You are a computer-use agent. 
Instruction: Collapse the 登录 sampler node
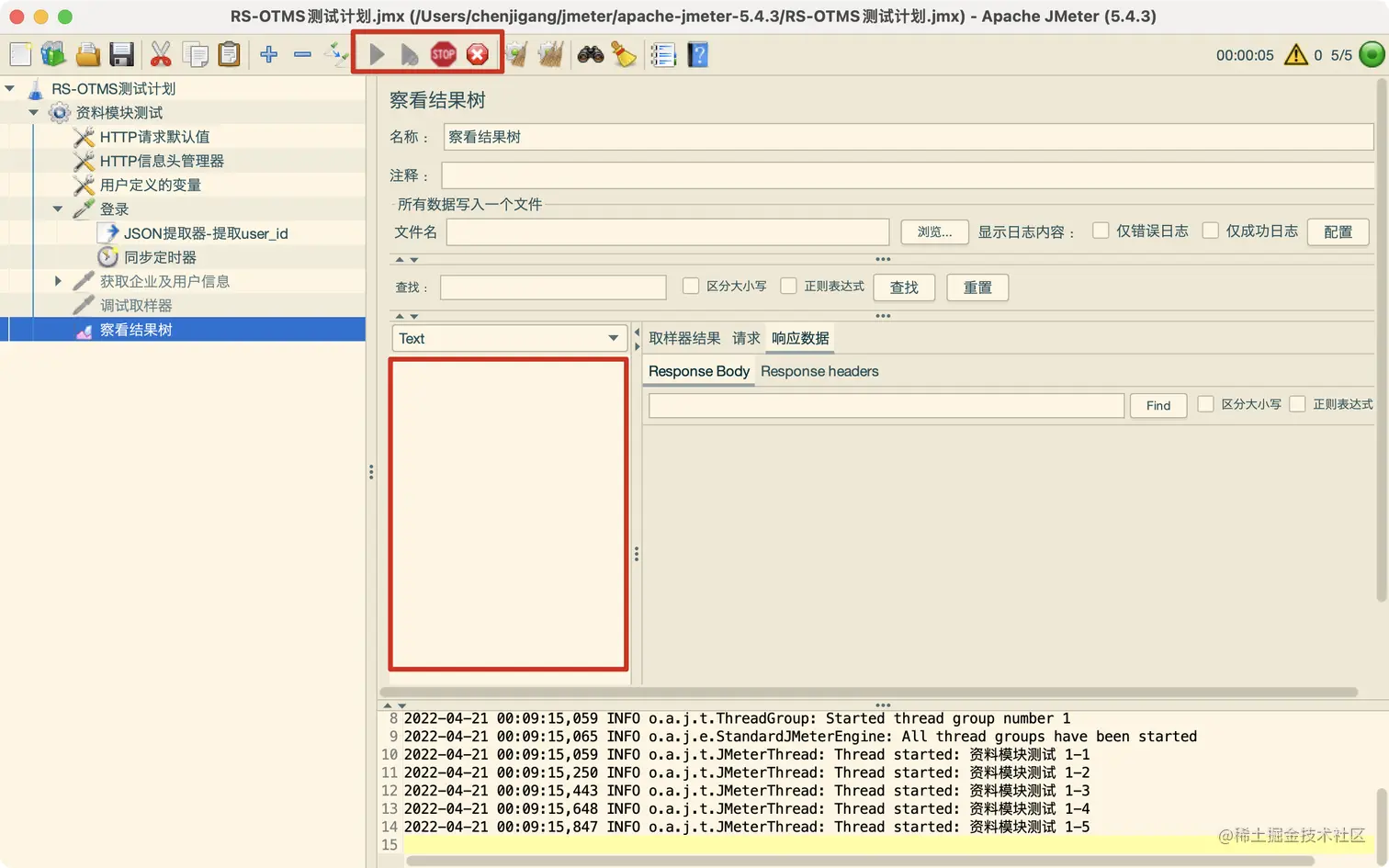click(x=58, y=209)
